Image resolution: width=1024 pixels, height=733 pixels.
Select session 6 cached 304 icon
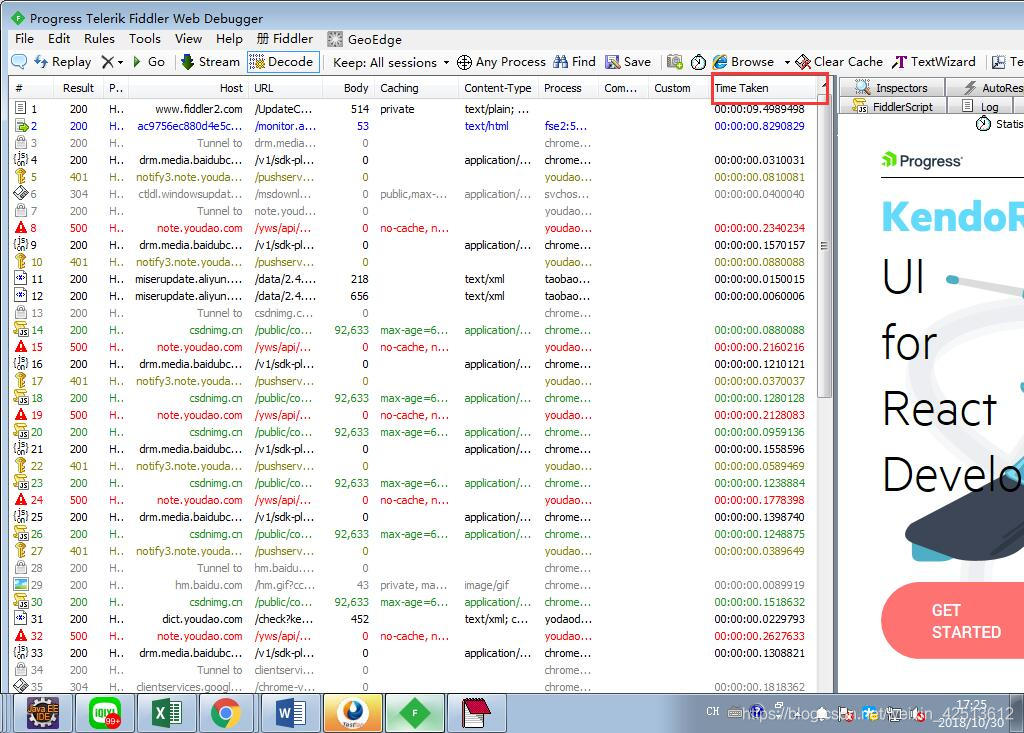tap(21, 194)
